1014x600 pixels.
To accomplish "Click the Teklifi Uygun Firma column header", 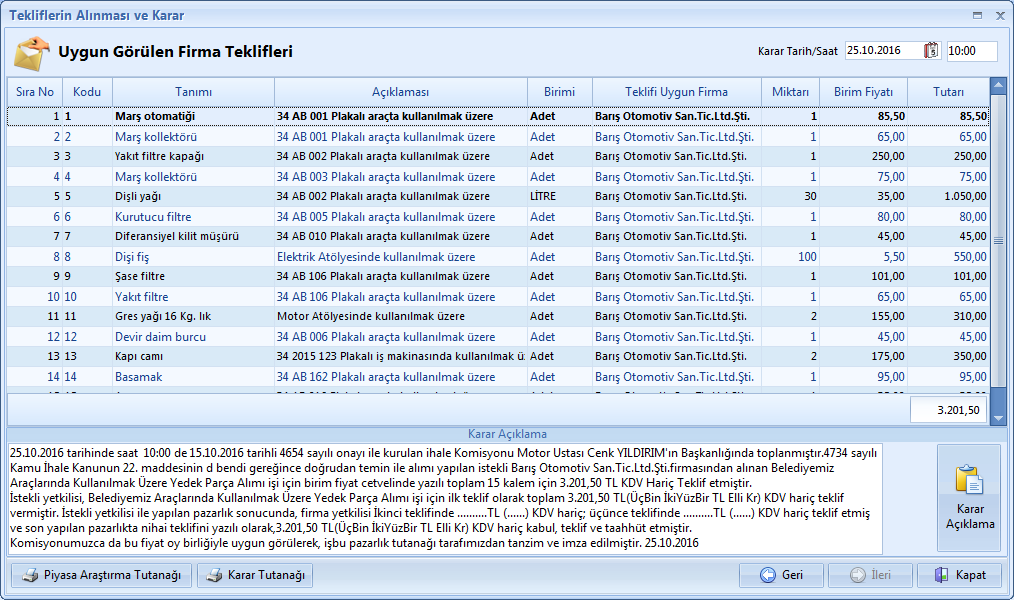I will [676, 92].
